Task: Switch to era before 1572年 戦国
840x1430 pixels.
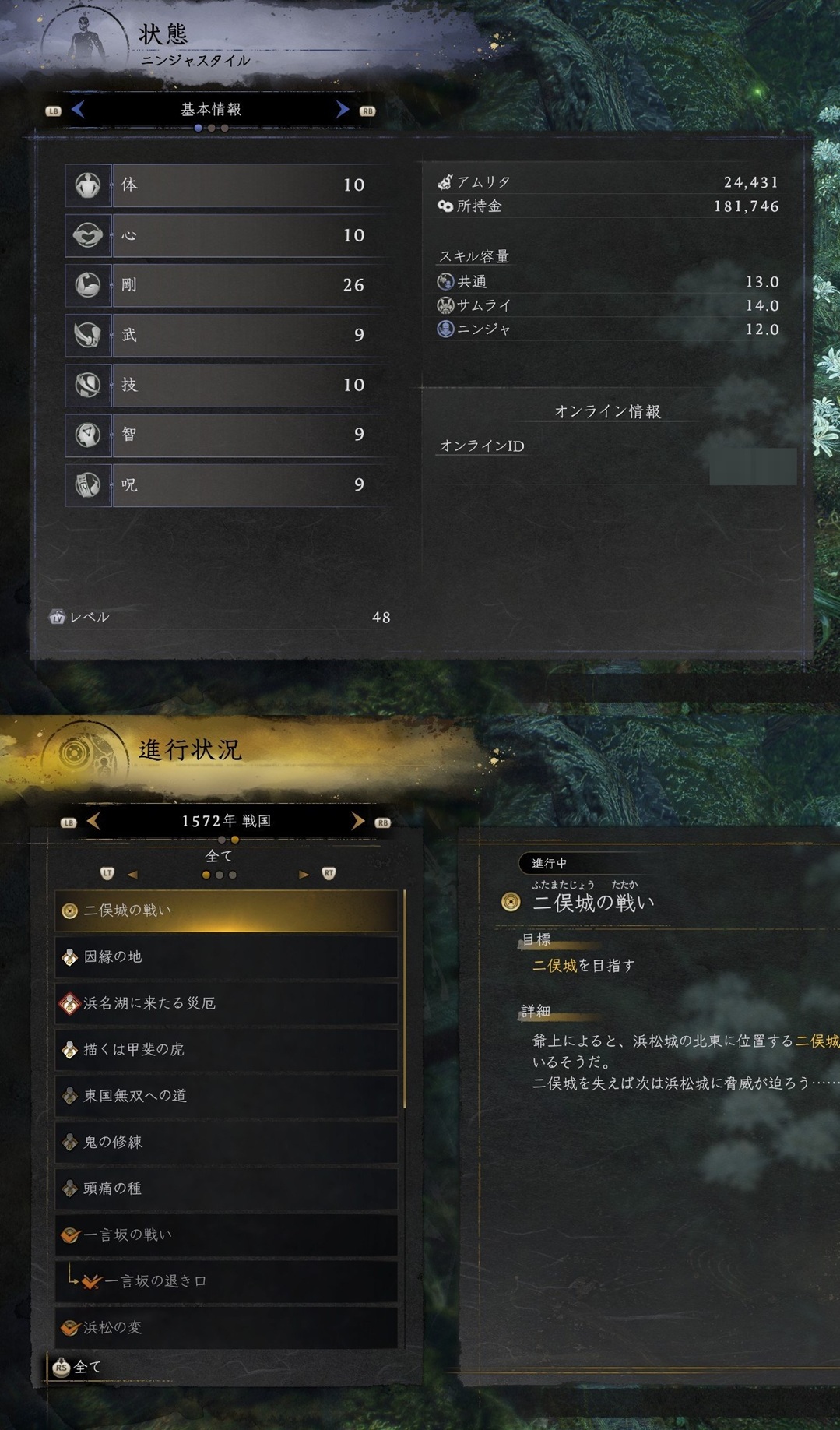Action: 93,821
